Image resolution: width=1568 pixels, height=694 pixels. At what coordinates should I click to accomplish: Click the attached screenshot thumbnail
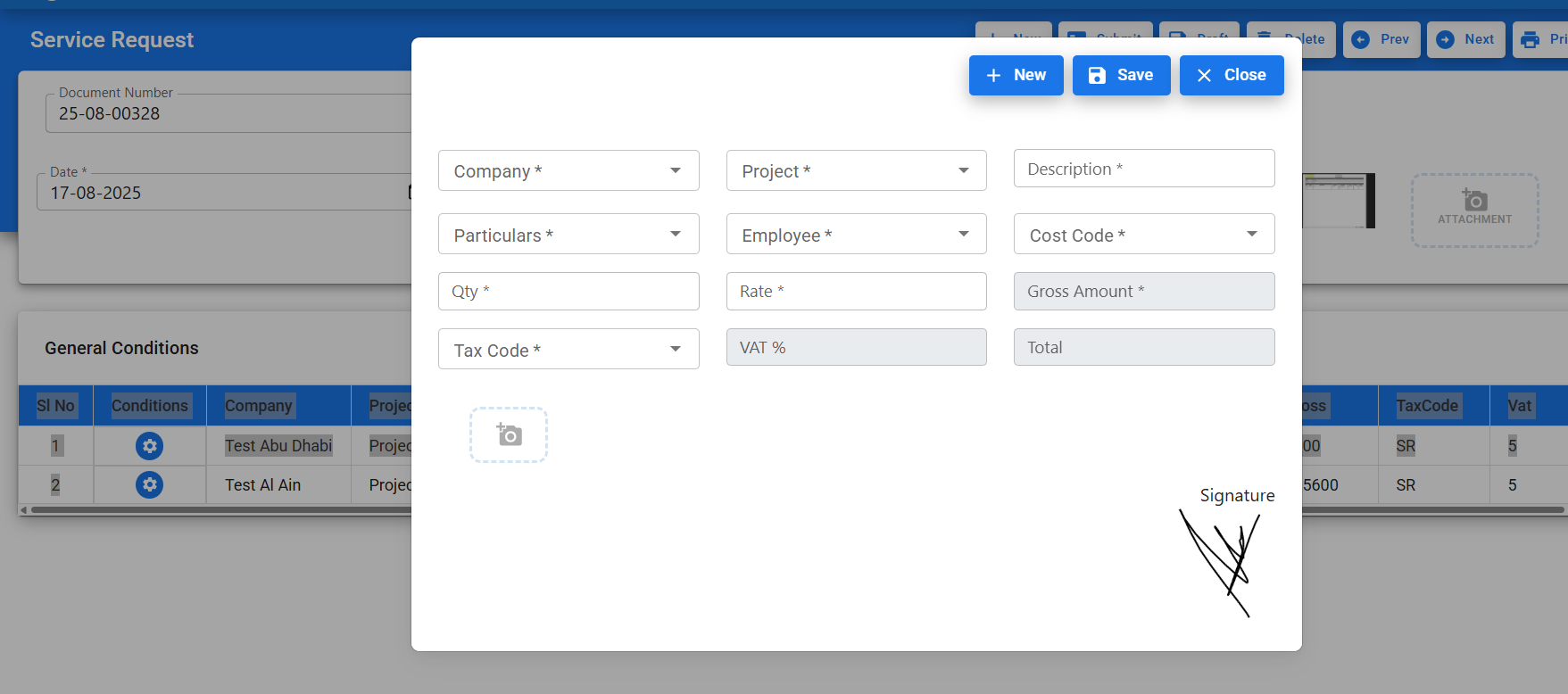1337,201
